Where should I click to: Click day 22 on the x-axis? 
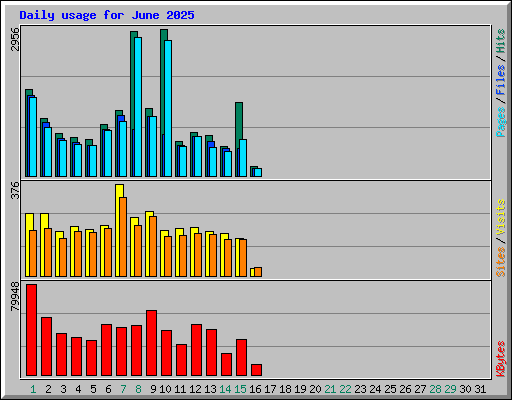click(345, 389)
